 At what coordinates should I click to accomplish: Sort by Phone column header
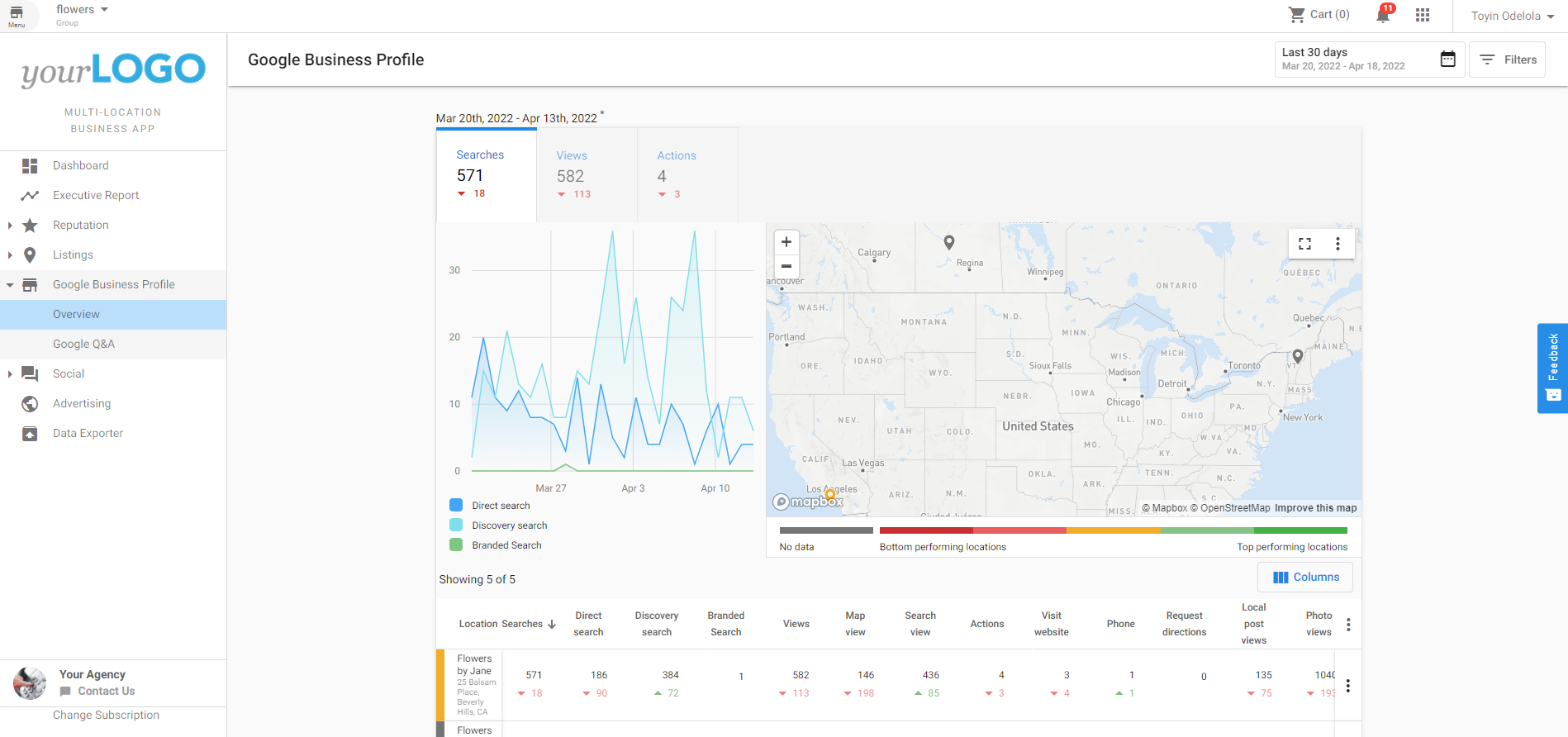[1121, 624]
